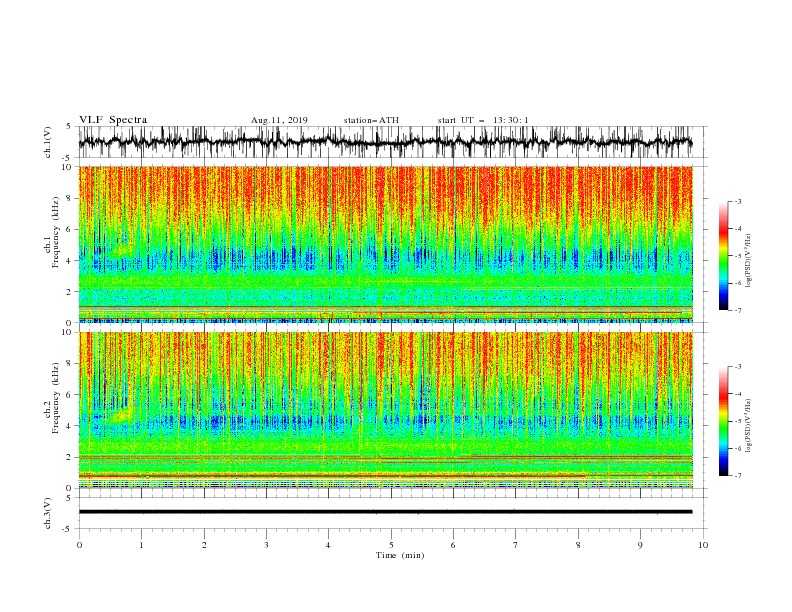Click the "9" minute tick on the Time axis
This screenshot has height=612, width=792.
tap(640, 545)
